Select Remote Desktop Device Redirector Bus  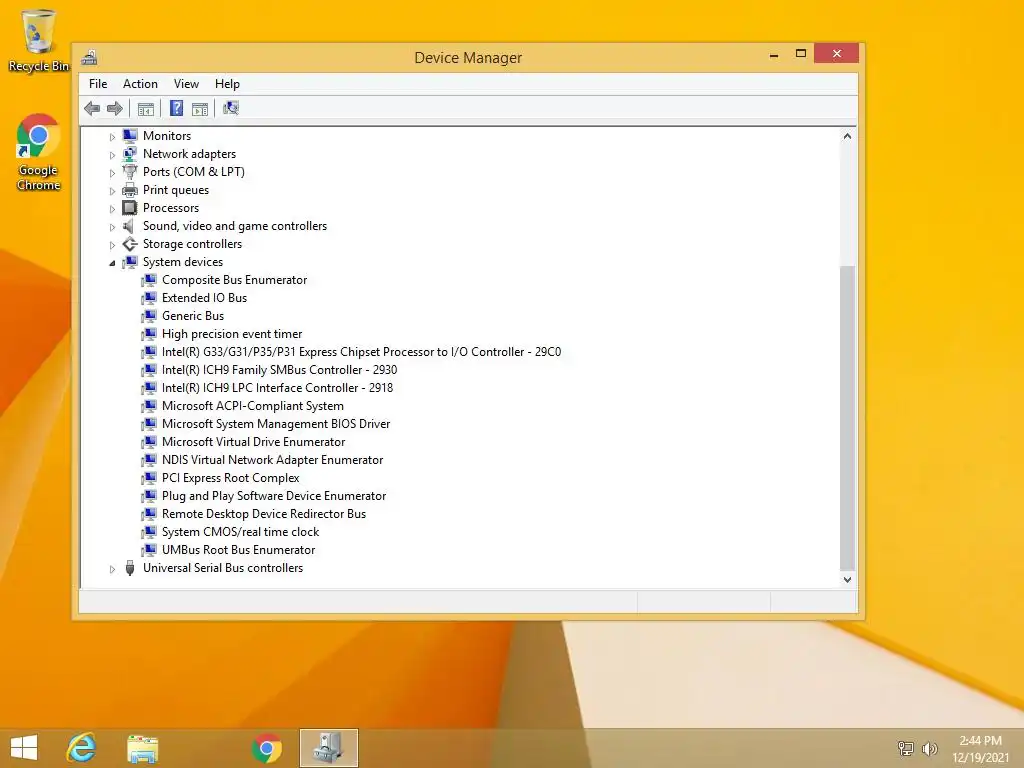pos(264,514)
